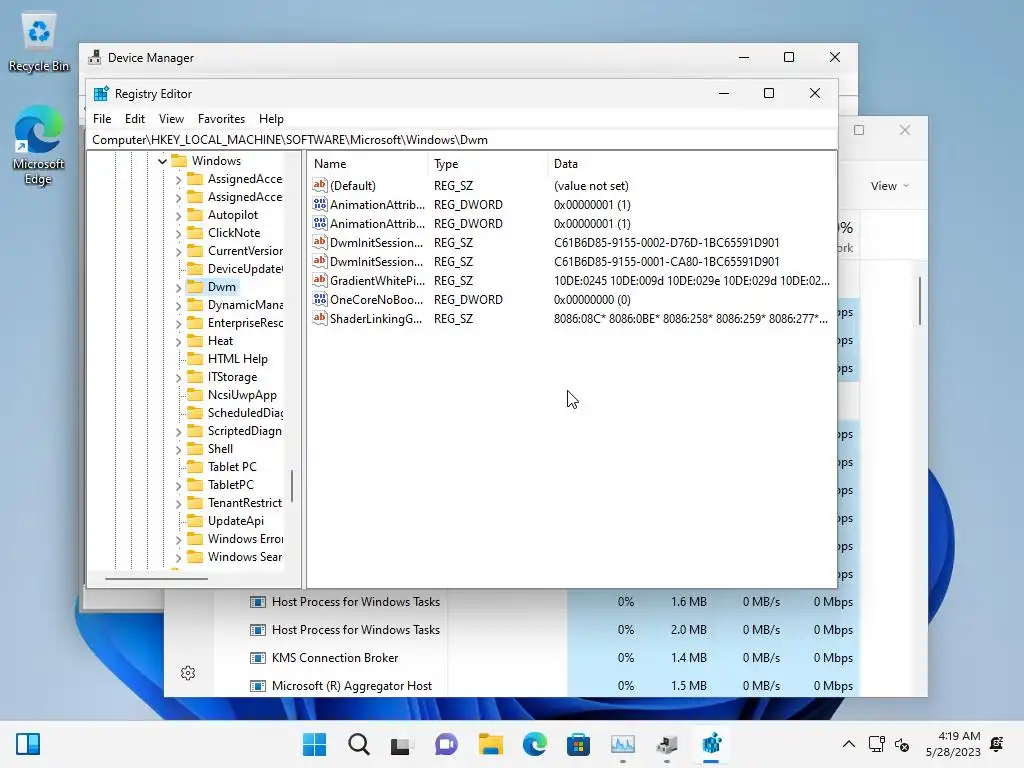The height and width of the screenshot is (768, 1024).
Task: Click the ShaderLinkingG... string value icon
Action: 319,318
